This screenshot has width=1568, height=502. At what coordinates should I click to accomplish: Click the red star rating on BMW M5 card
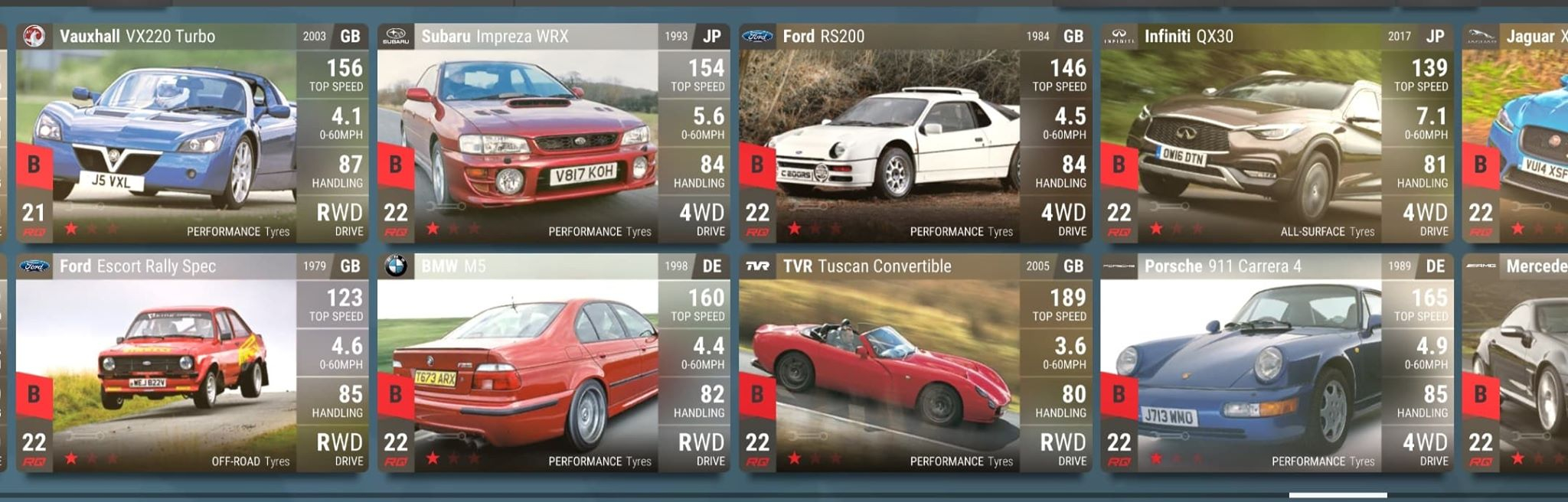[433, 458]
